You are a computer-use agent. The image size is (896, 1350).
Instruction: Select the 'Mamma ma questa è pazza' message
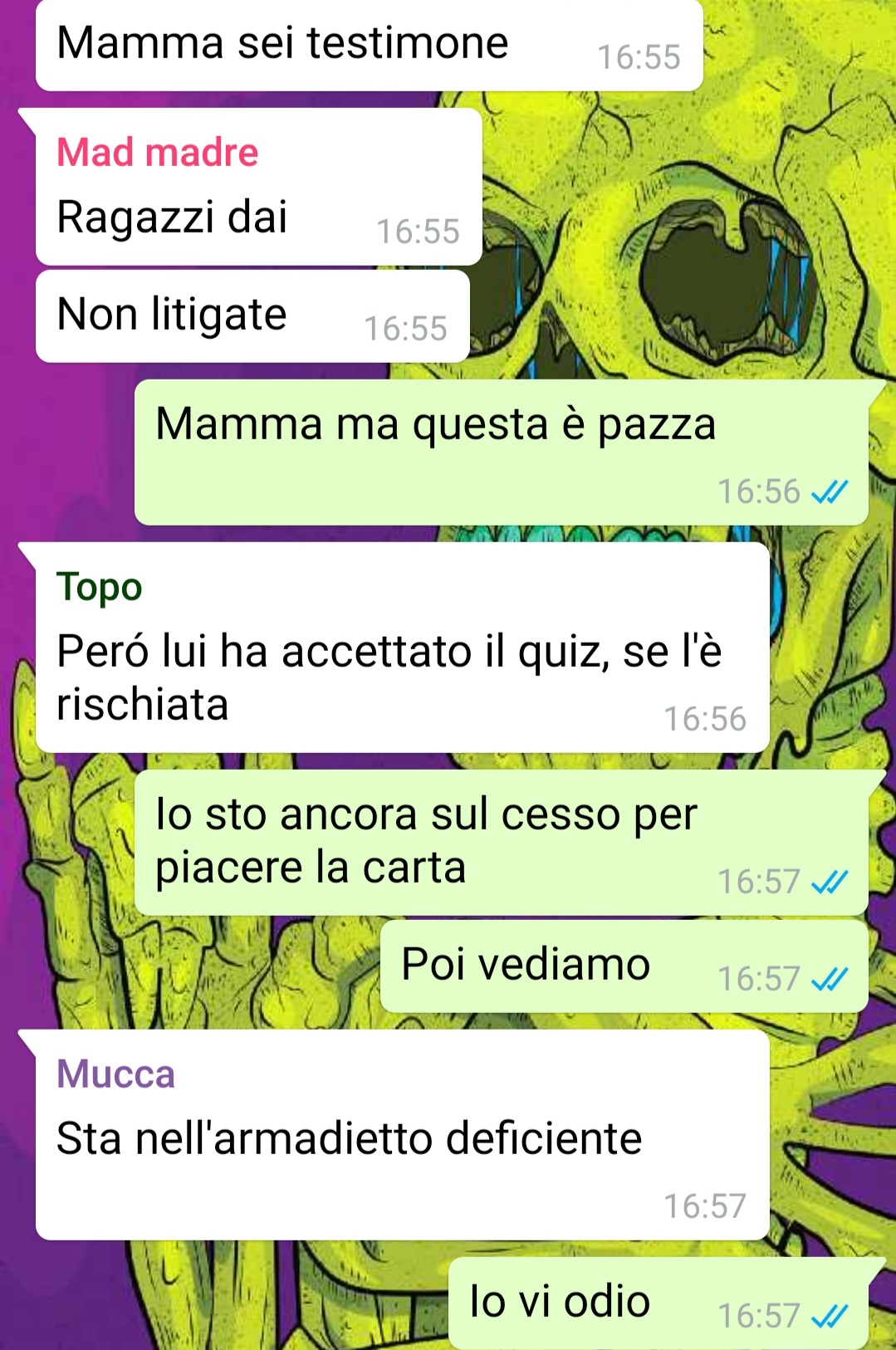[502, 452]
